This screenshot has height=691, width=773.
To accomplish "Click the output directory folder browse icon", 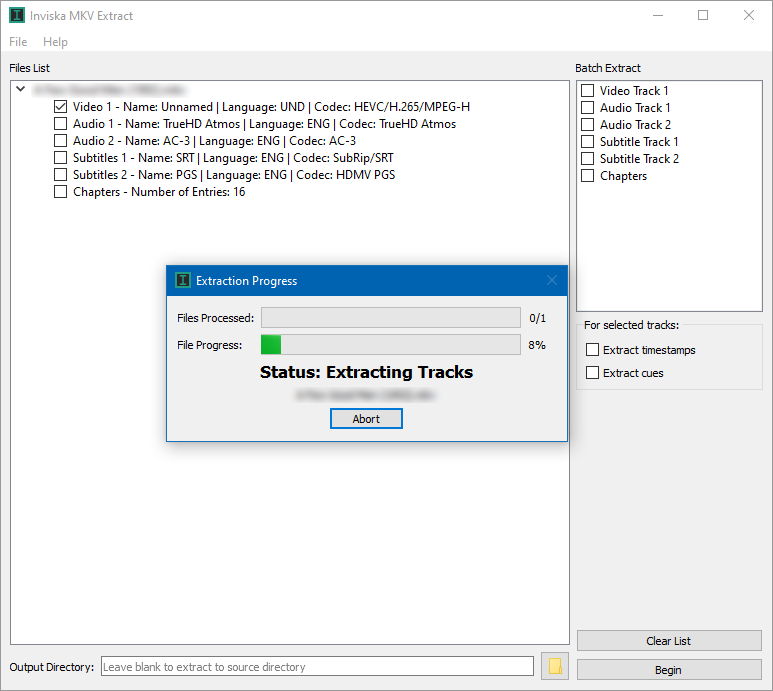I will tap(555, 666).
